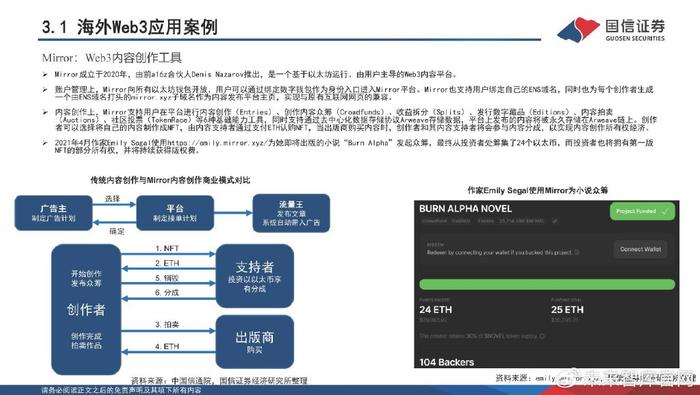Click the Guosen Securities logo icon

point(579,29)
